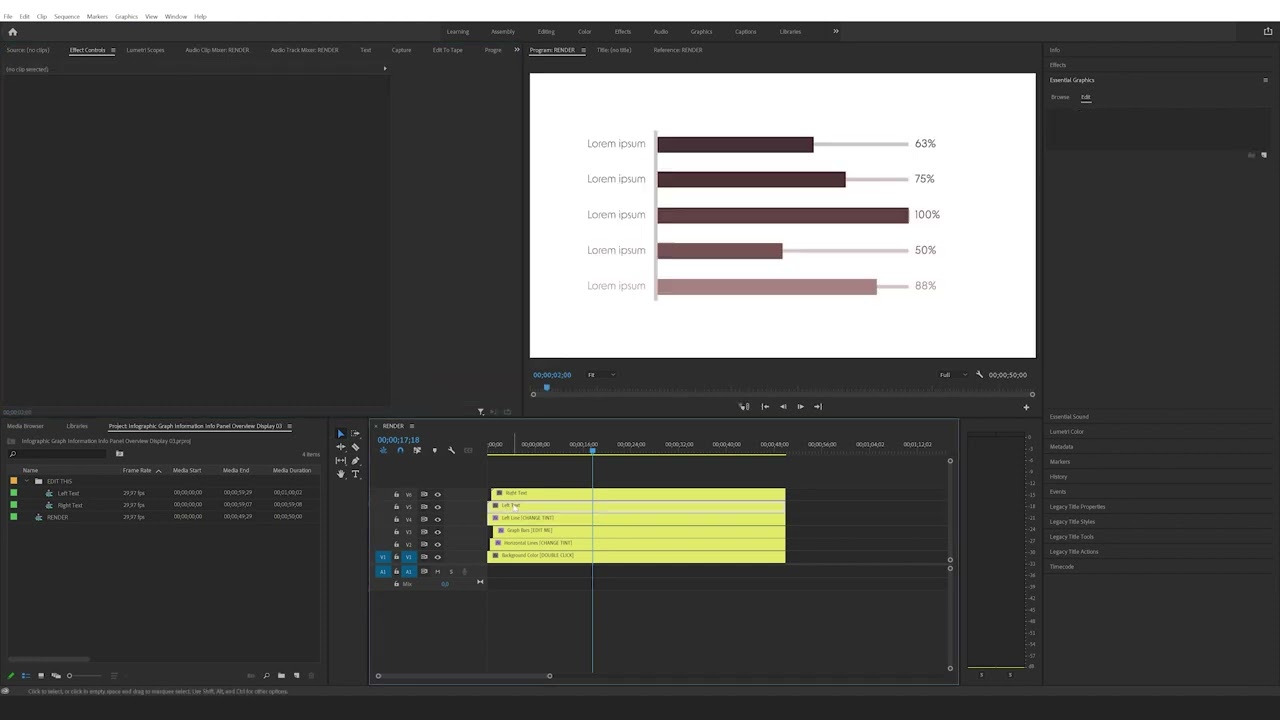
Task: Hide the V3 track output
Action: pos(437,531)
